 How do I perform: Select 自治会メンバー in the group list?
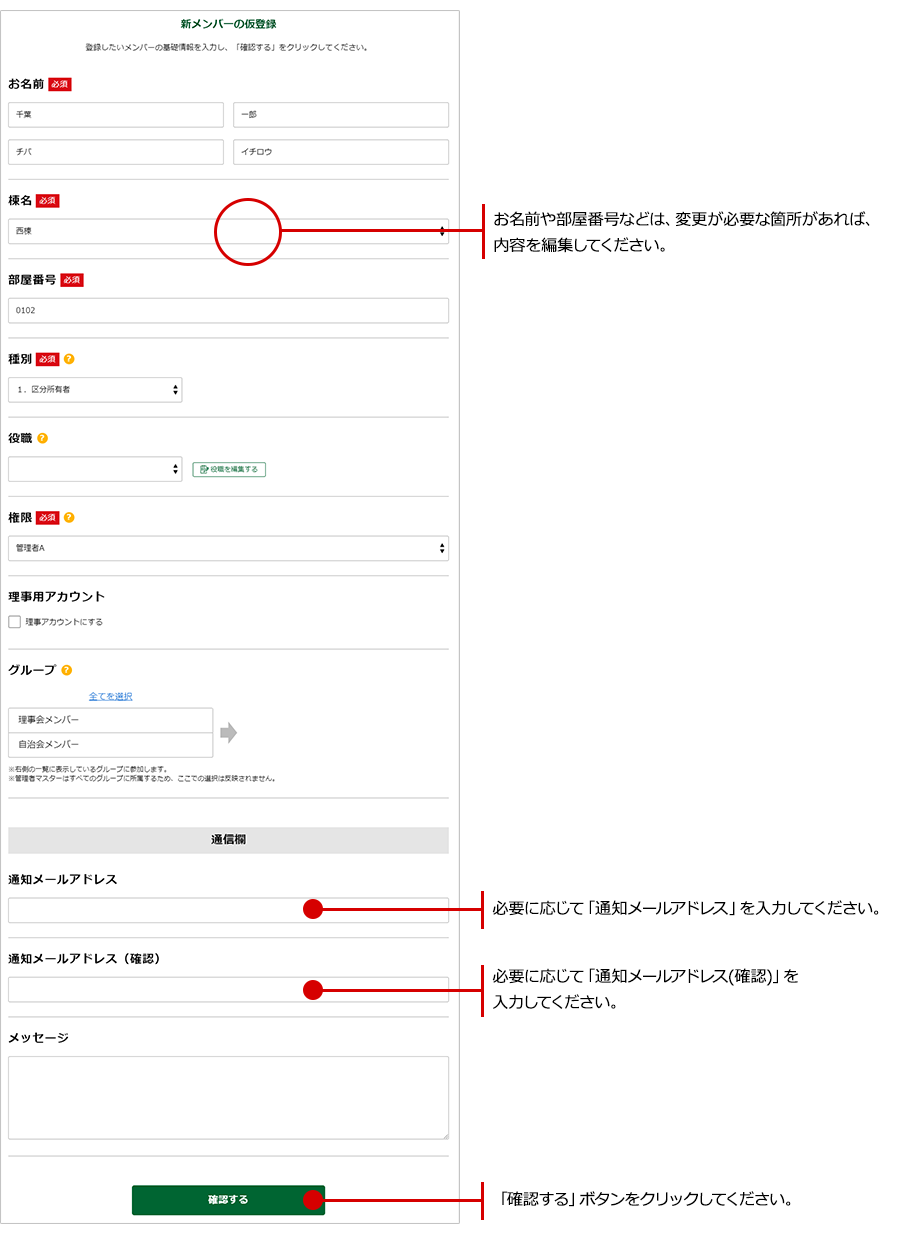tap(110, 745)
